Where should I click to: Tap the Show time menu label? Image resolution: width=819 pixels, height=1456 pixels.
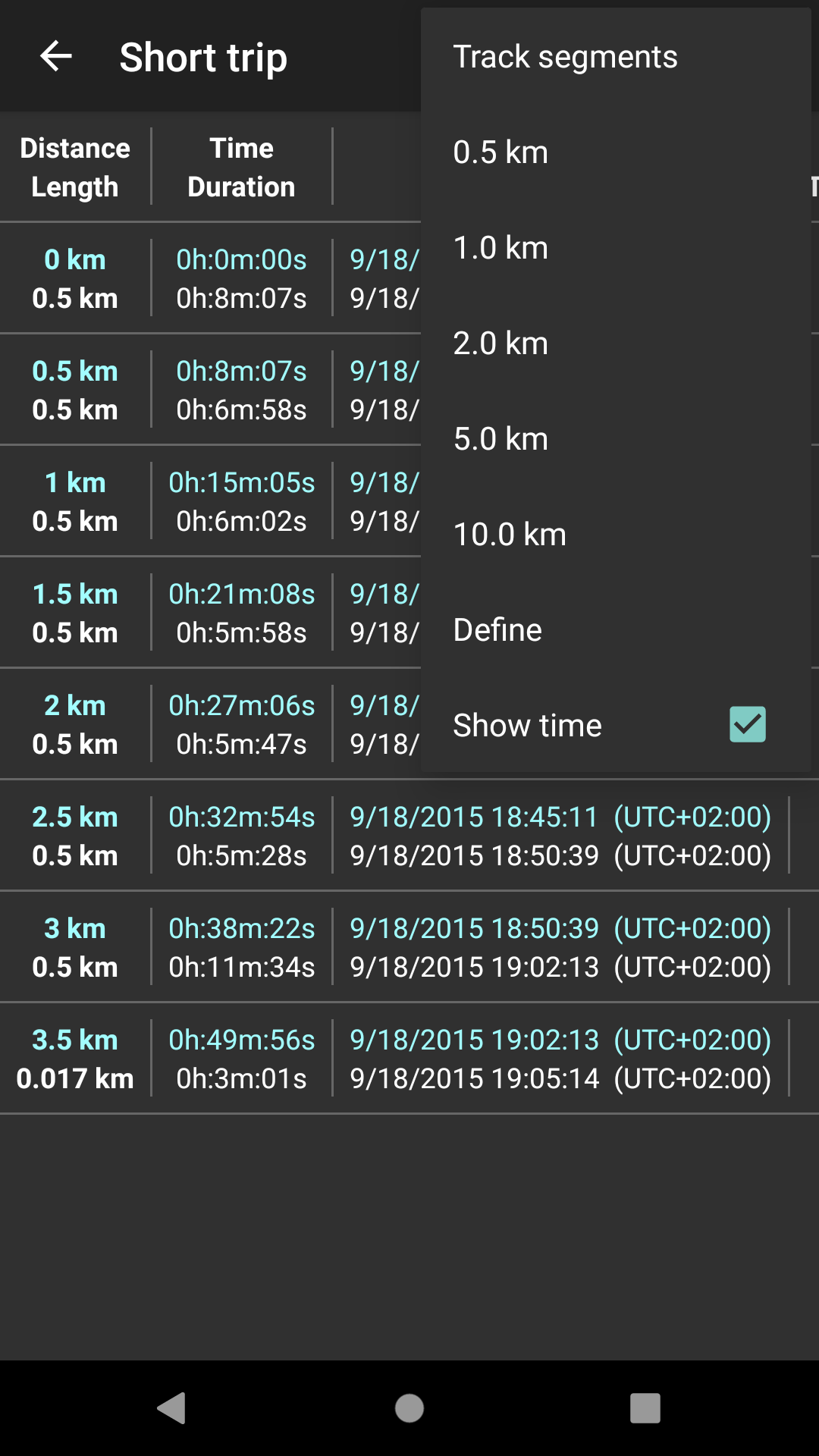[527, 726]
